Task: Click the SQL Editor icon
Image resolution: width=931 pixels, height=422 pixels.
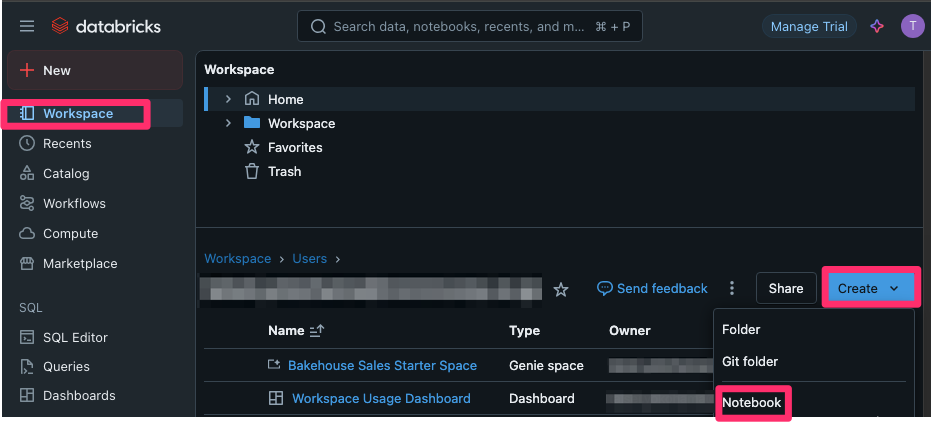Action: point(27,337)
